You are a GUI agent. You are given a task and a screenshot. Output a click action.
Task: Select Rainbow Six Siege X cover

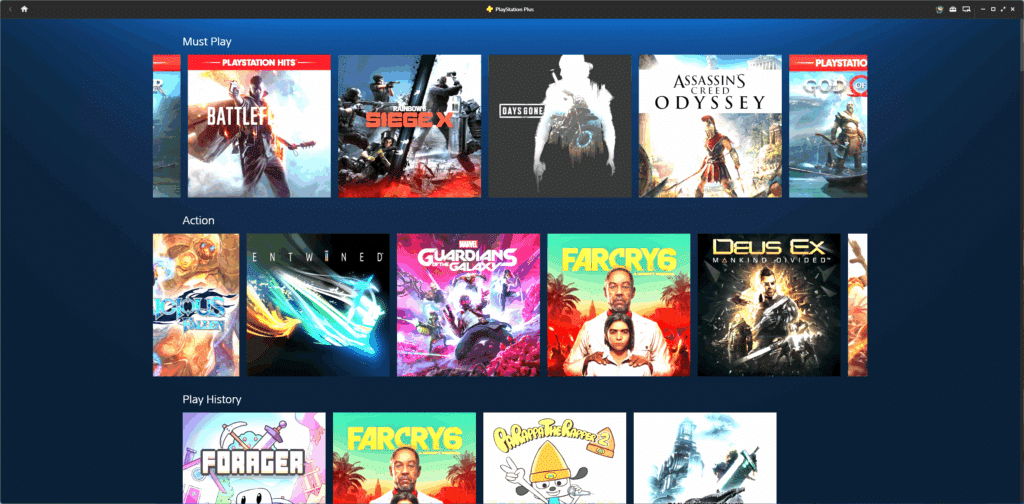[409, 126]
